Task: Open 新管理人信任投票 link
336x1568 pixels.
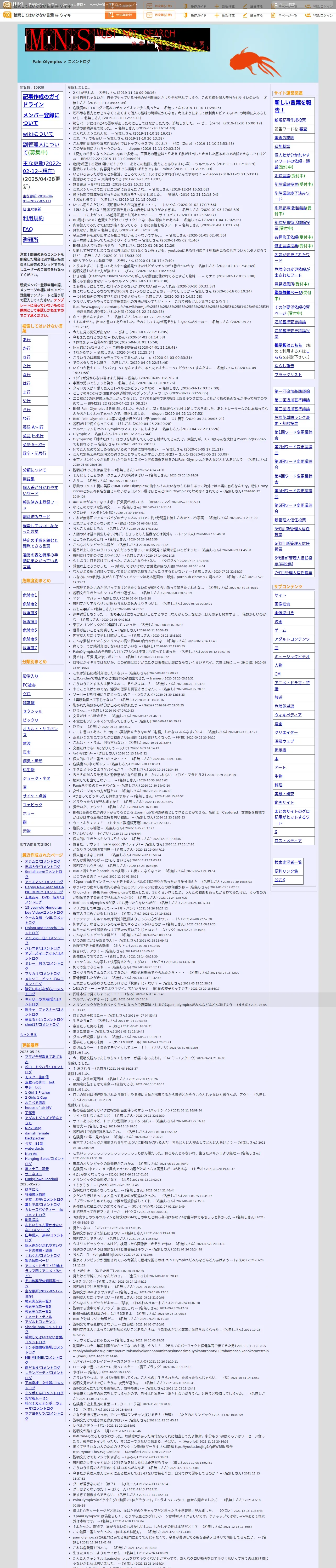Action: click(290, 520)
